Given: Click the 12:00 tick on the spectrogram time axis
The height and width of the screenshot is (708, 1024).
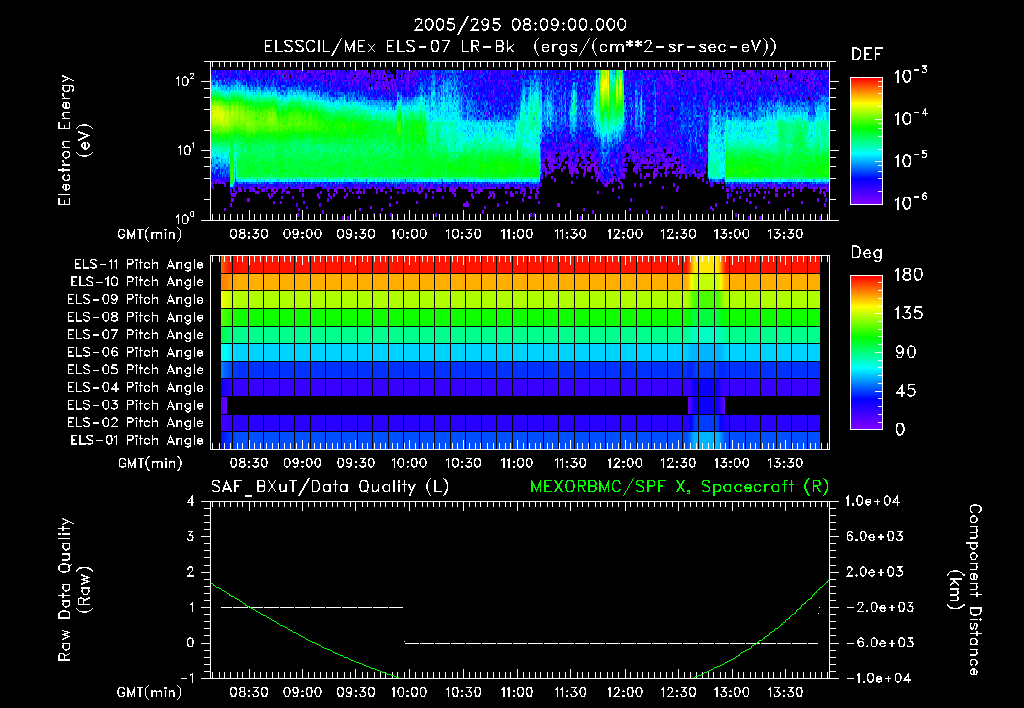Looking at the screenshot, I should pos(624,234).
